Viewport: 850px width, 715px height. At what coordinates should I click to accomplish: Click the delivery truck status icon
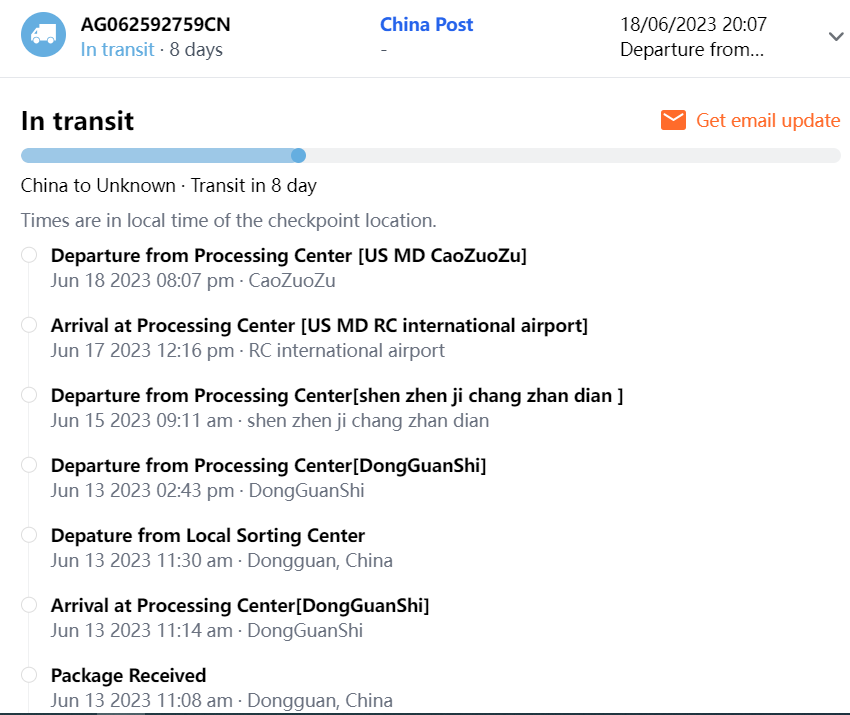43,35
